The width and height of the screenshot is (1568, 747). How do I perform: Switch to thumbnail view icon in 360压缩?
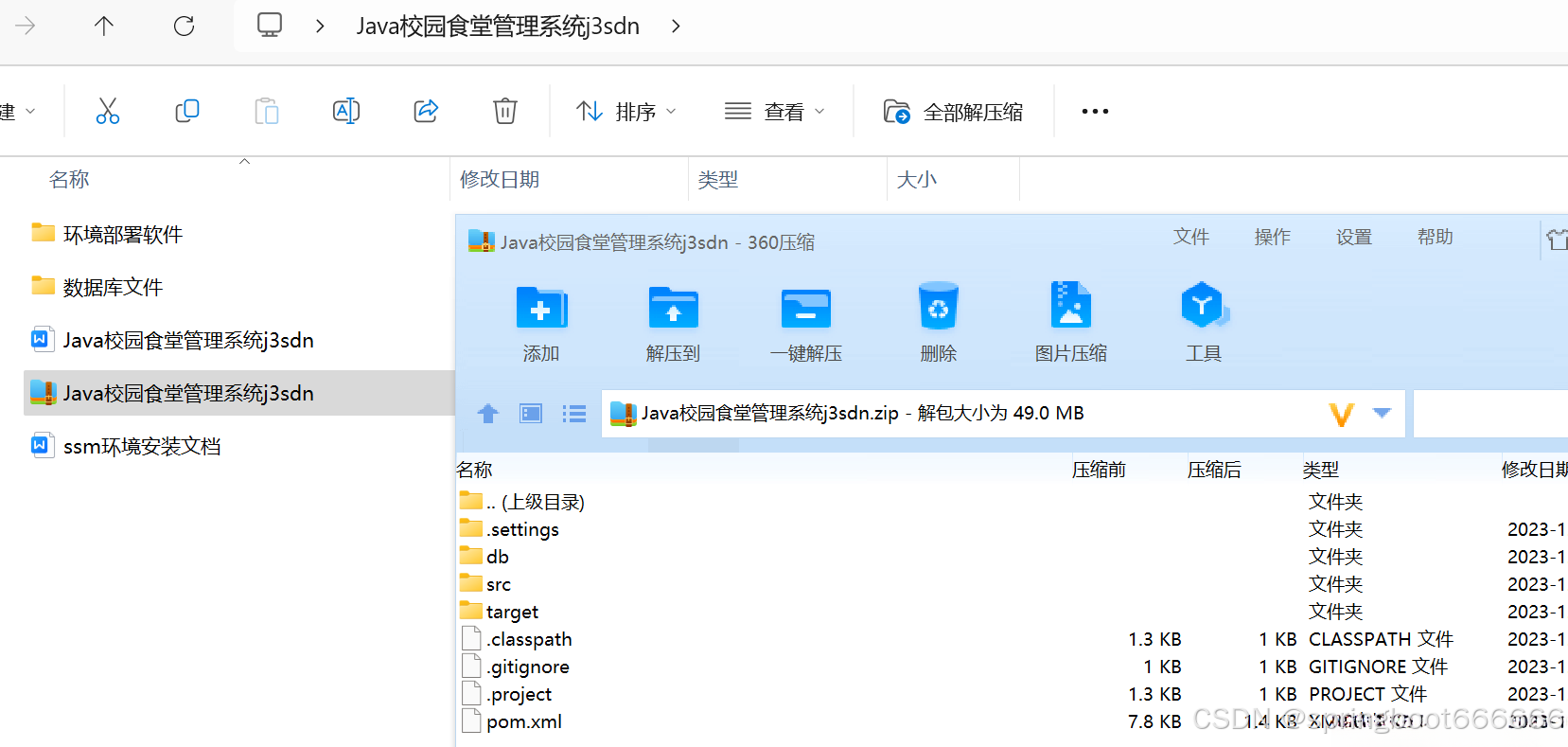[x=531, y=413]
